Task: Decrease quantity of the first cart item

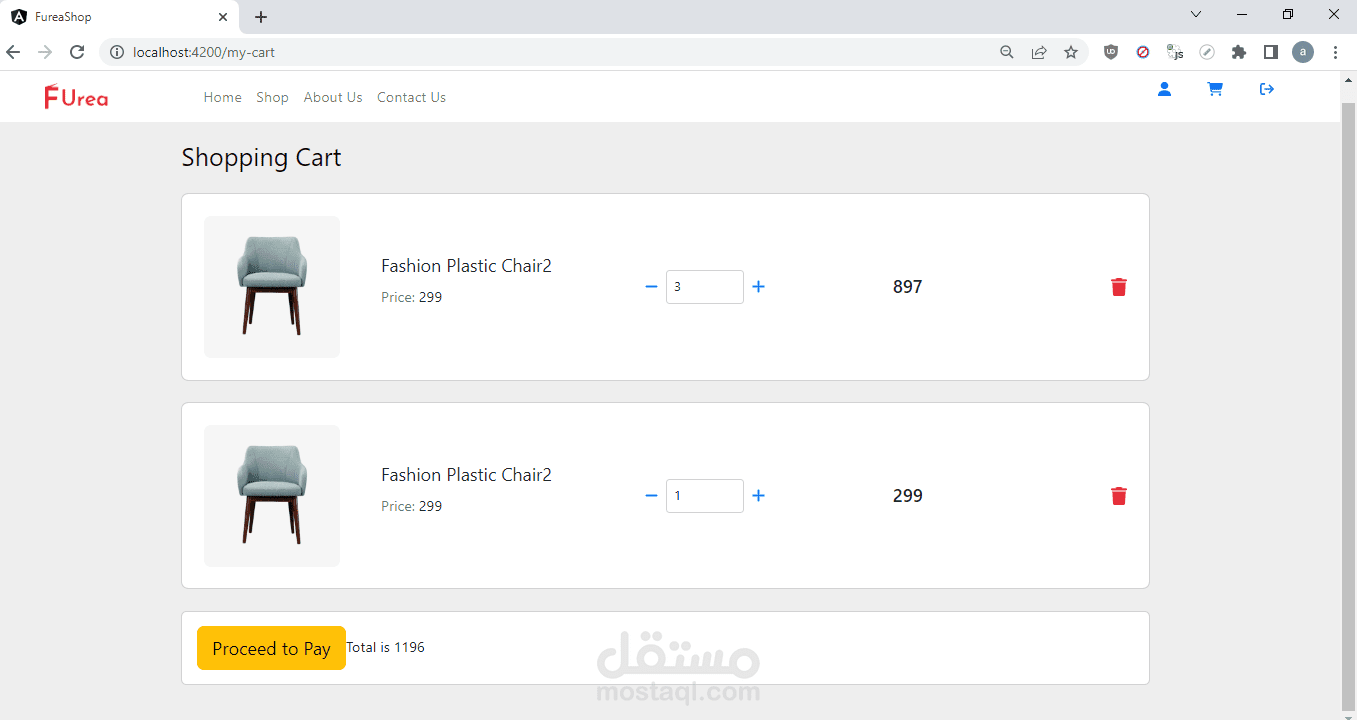Action: coord(651,287)
